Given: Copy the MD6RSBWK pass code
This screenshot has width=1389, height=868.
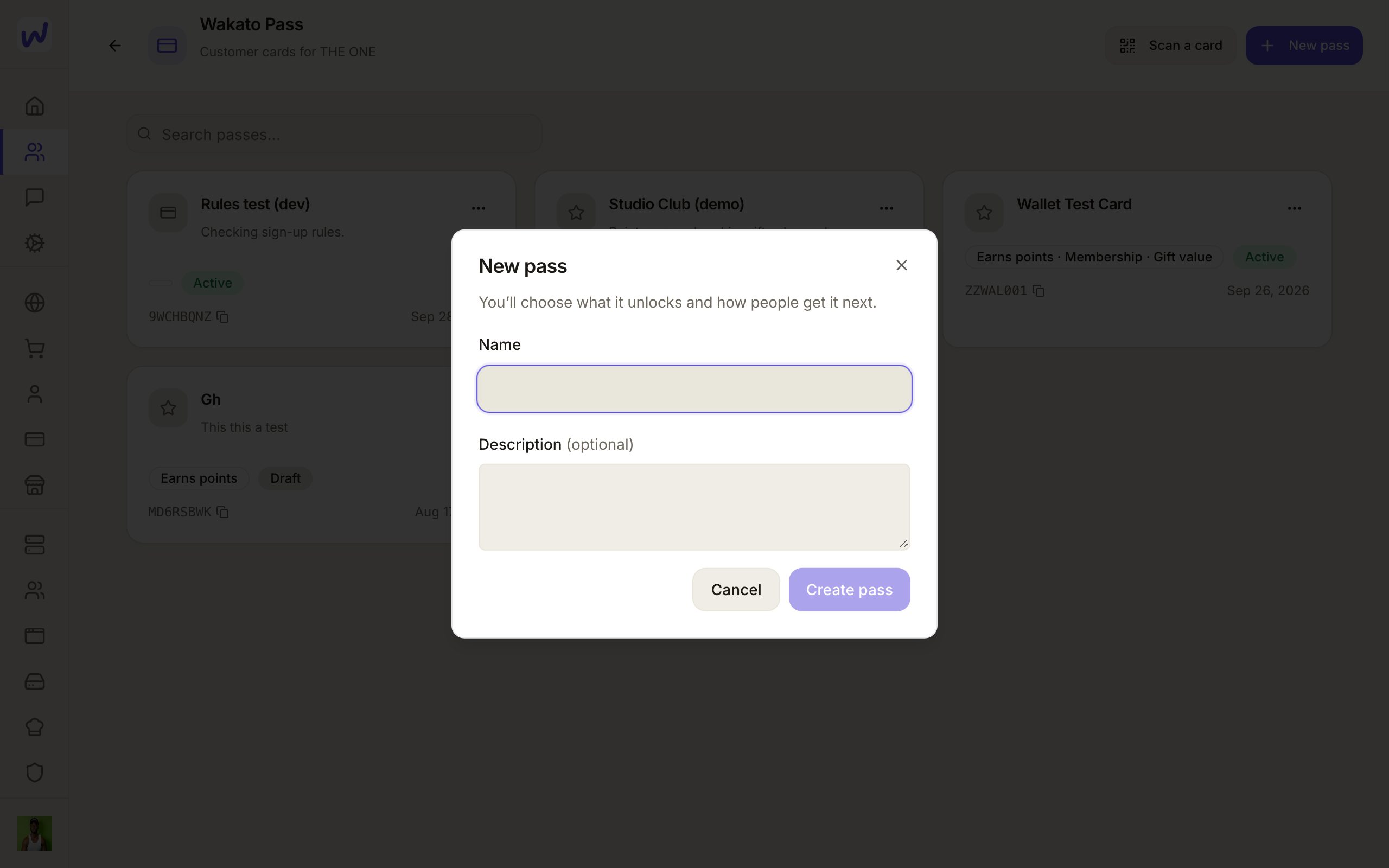Looking at the screenshot, I should click(222, 512).
